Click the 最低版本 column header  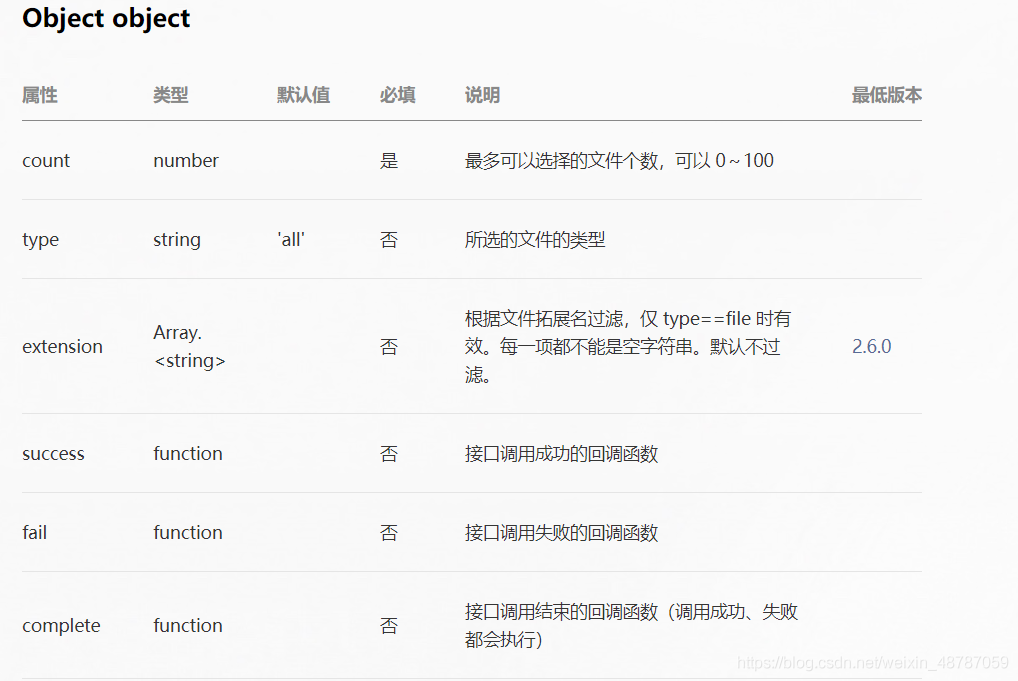pyautogui.click(x=887, y=95)
